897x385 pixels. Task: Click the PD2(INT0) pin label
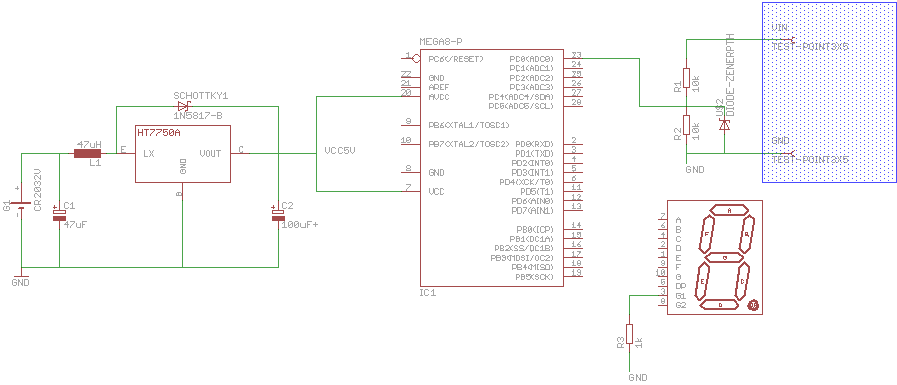(x=532, y=163)
